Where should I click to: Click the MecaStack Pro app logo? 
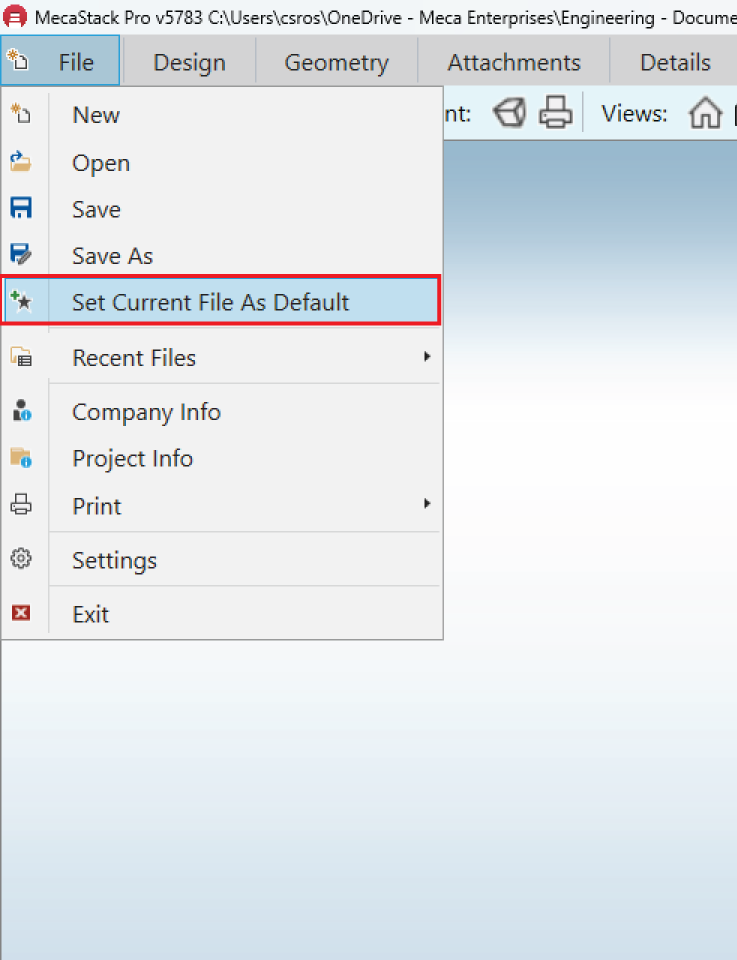[15, 17]
